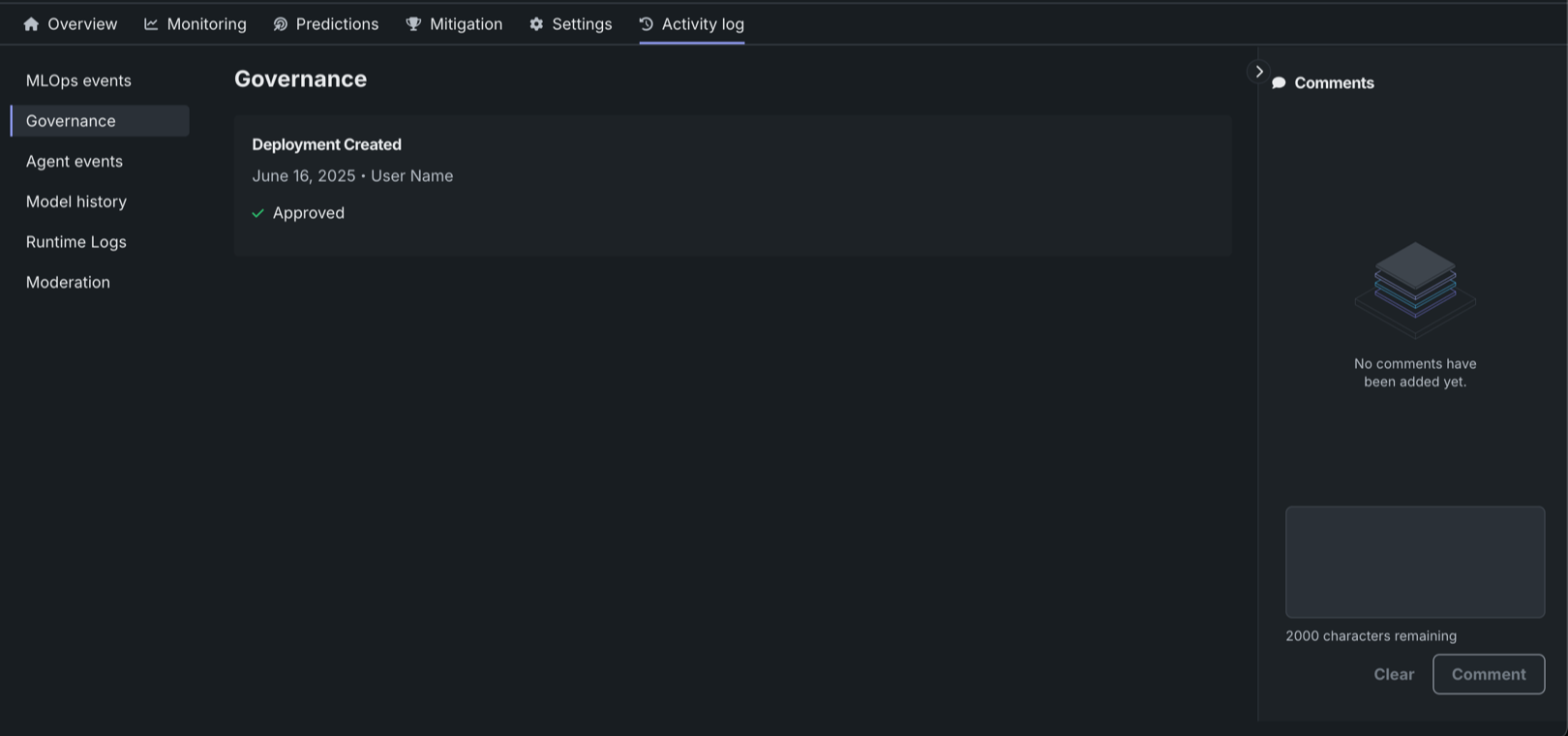Open the Moderation section
The width and height of the screenshot is (1568, 736).
[x=68, y=283]
